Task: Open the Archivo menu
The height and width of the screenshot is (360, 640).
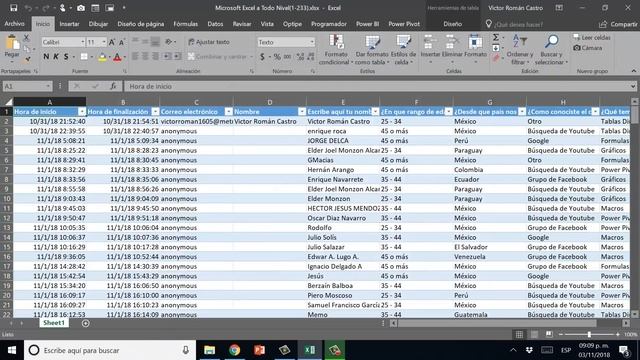Action: click(x=15, y=24)
